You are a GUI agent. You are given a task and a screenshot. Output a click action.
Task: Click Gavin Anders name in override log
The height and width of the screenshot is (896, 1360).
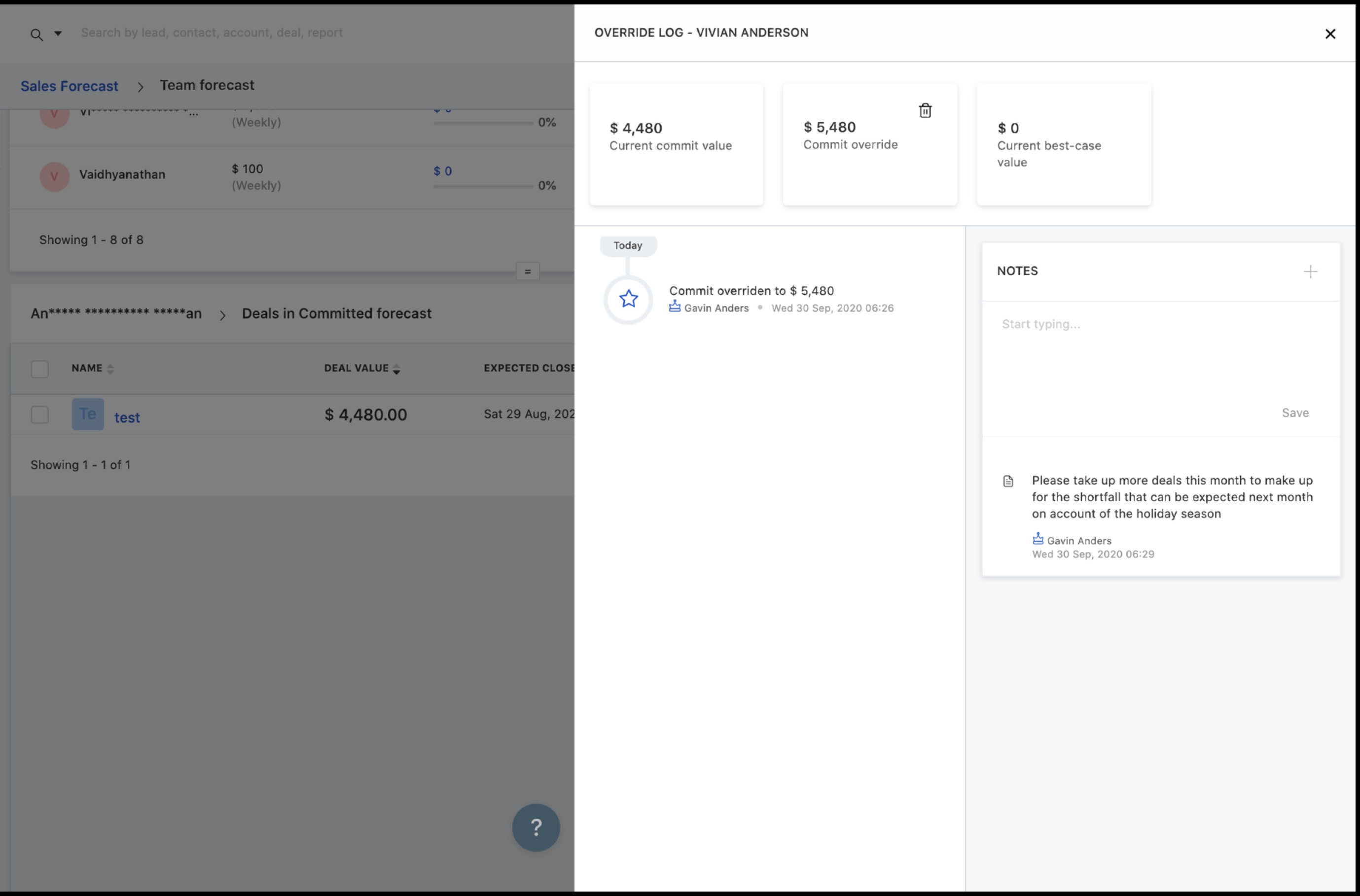click(716, 308)
